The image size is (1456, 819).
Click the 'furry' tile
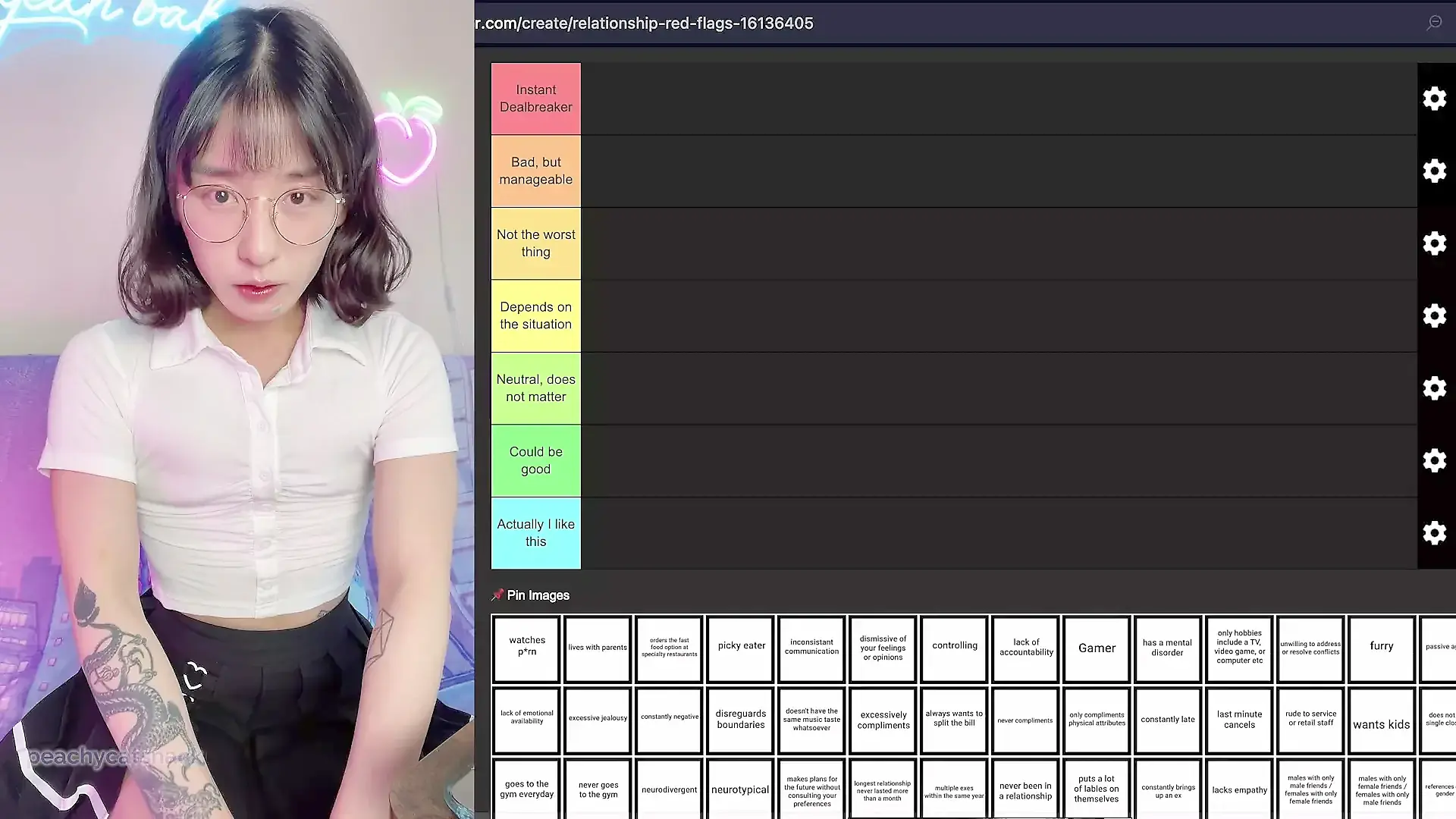(x=1381, y=648)
